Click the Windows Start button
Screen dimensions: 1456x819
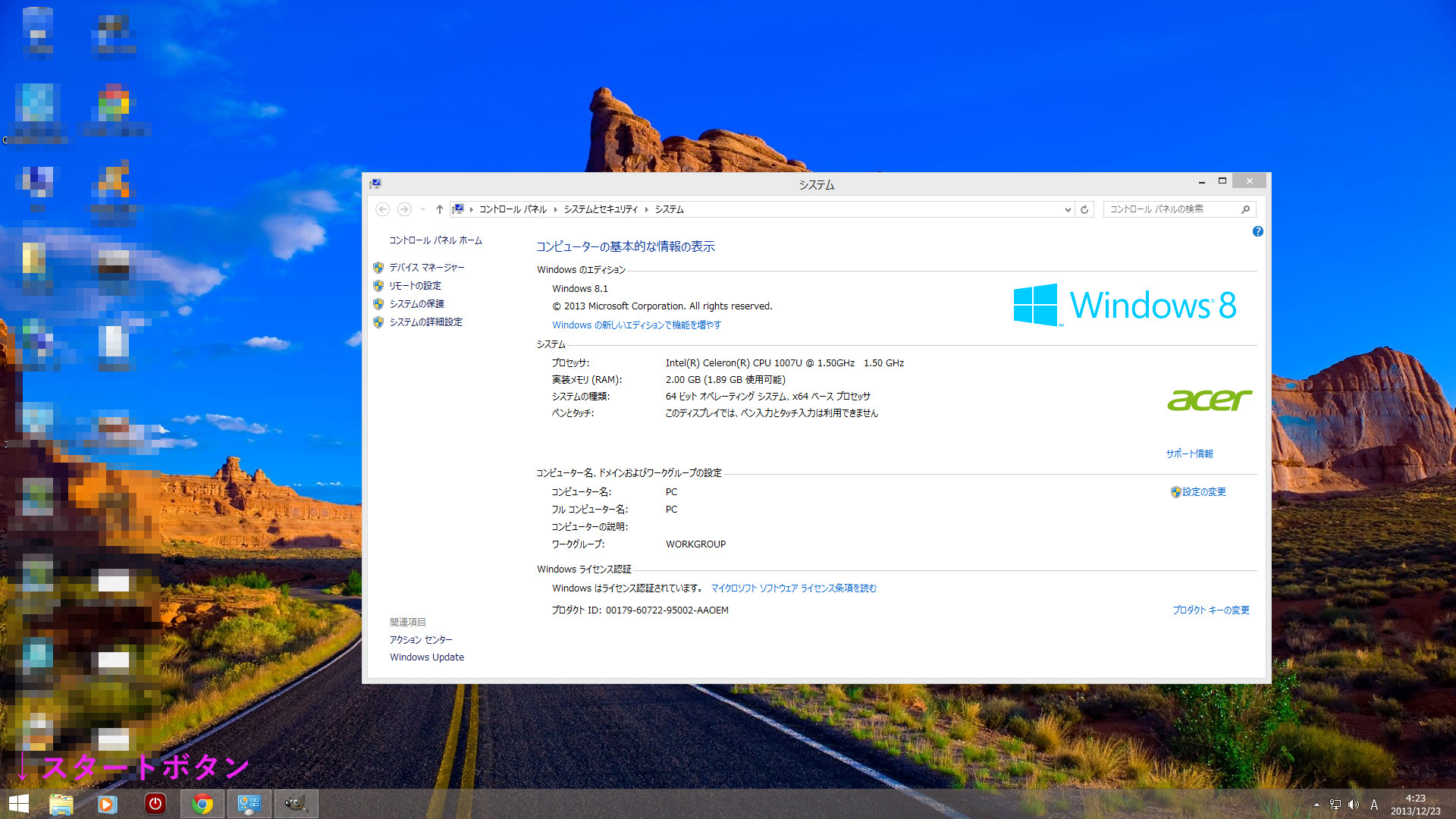pyautogui.click(x=18, y=804)
